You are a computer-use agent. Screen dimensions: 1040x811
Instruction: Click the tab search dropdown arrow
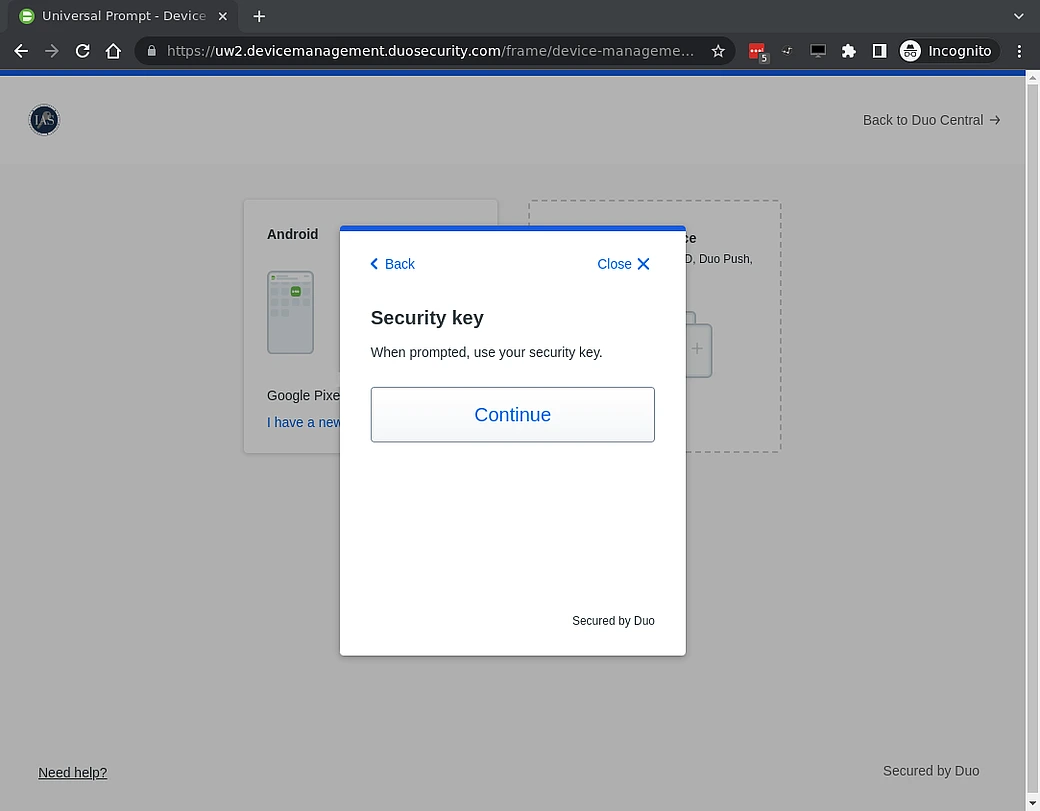(x=1019, y=16)
